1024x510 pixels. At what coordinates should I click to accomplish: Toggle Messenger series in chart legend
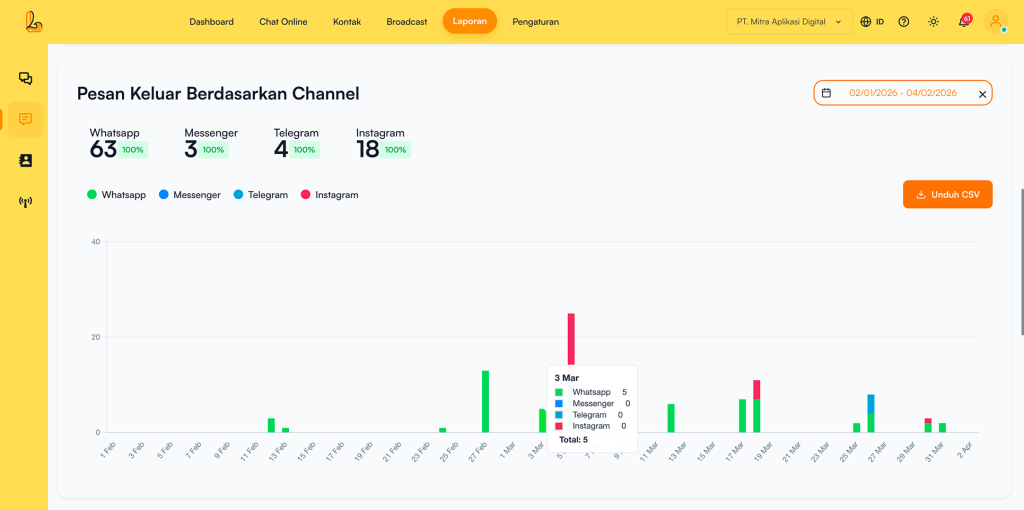189,195
